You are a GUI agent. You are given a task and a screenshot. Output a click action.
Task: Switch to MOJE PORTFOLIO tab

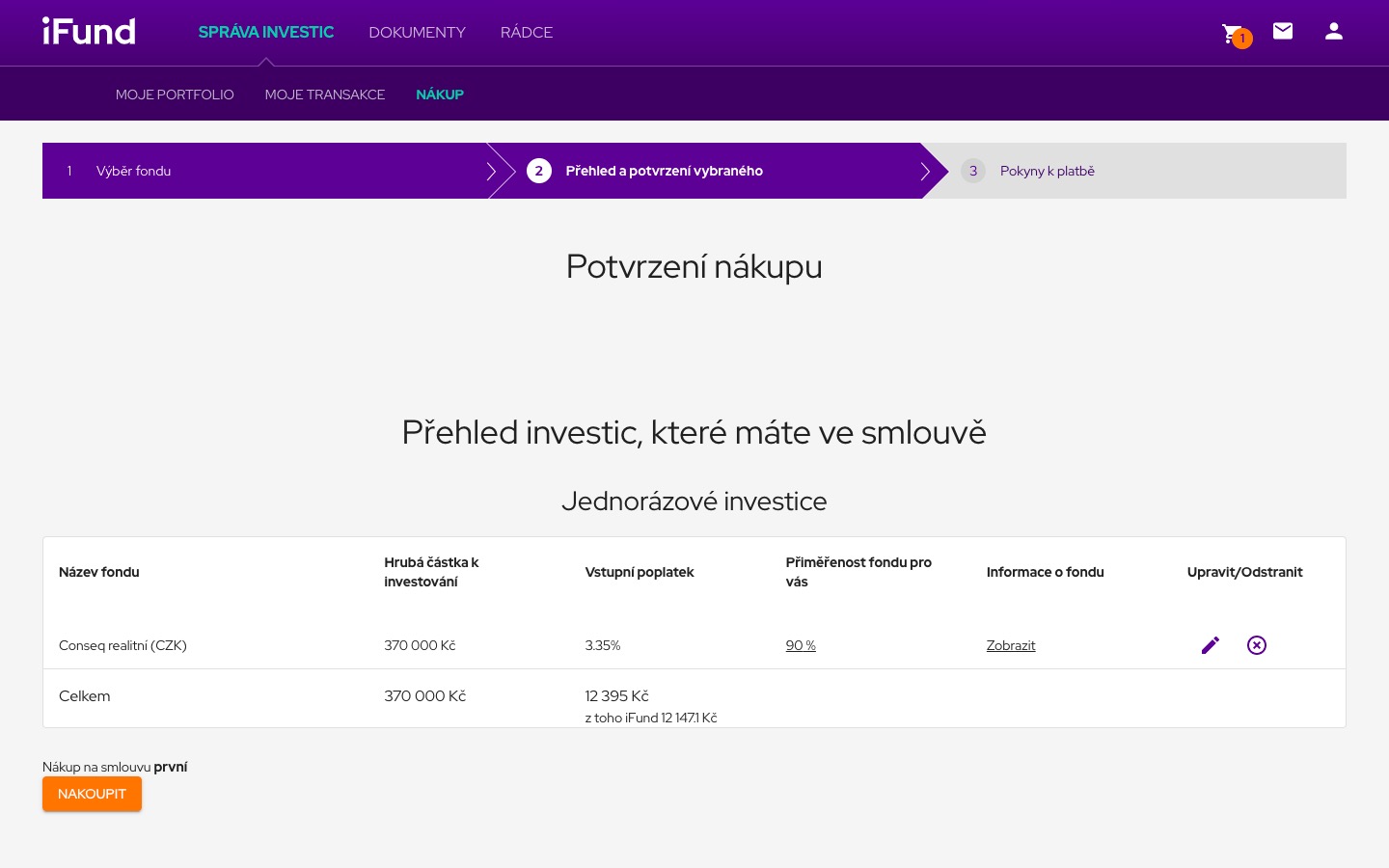[175, 94]
